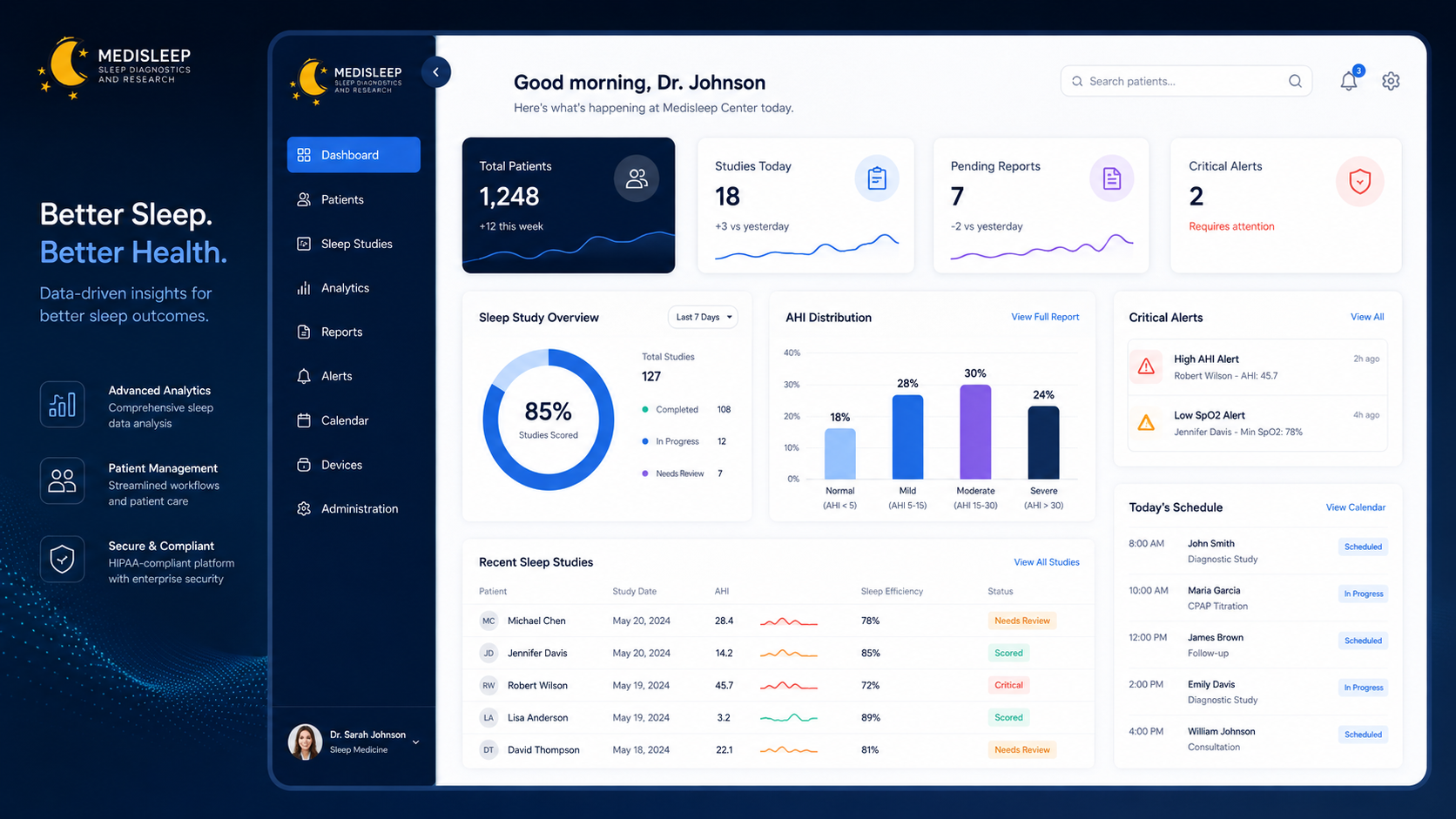Click the Advanced Analytics bar-chart icon
Viewport: 1456px width, 819px height.
click(62, 404)
